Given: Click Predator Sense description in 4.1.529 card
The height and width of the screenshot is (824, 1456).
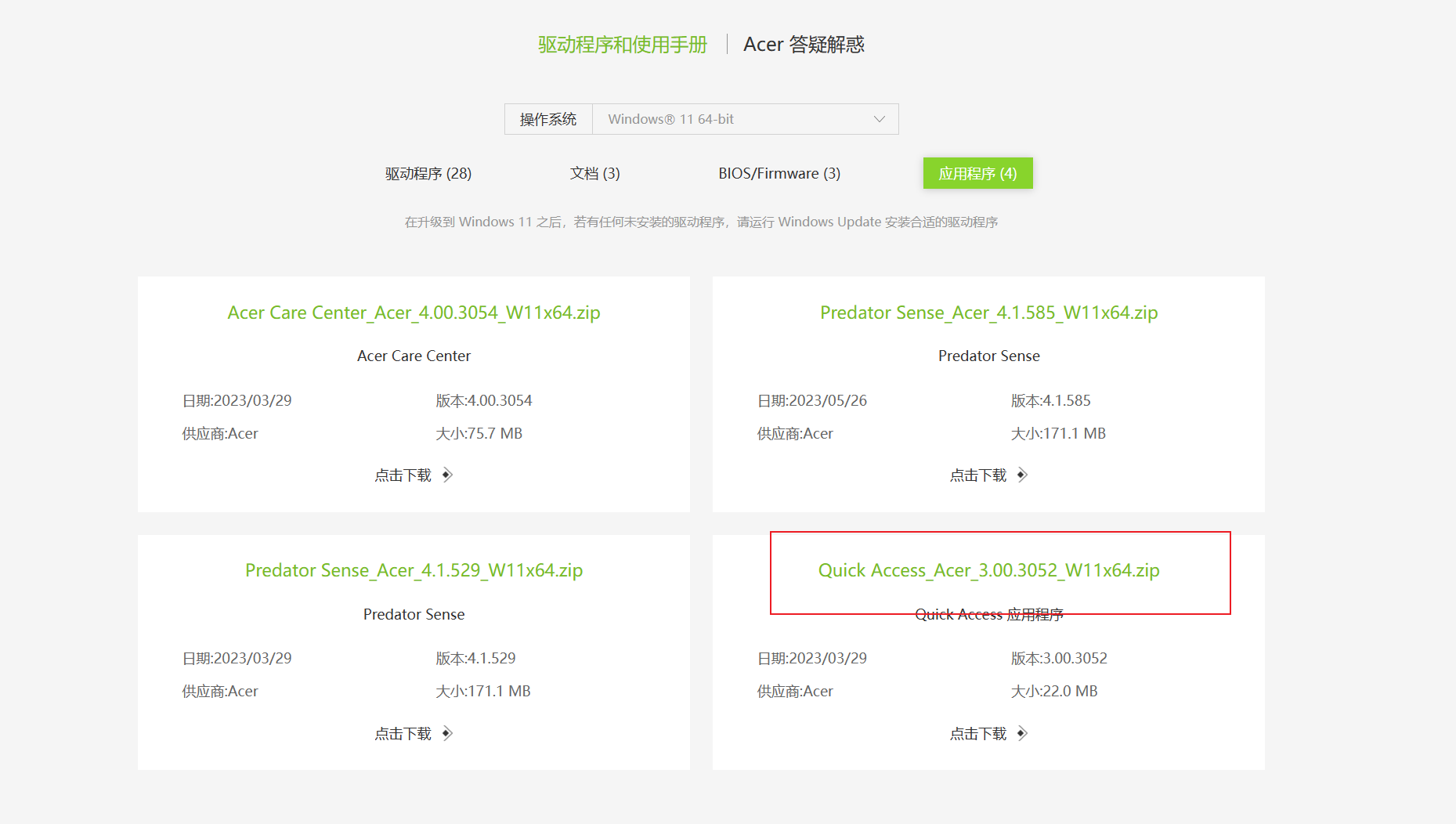Looking at the screenshot, I should coord(414,614).
